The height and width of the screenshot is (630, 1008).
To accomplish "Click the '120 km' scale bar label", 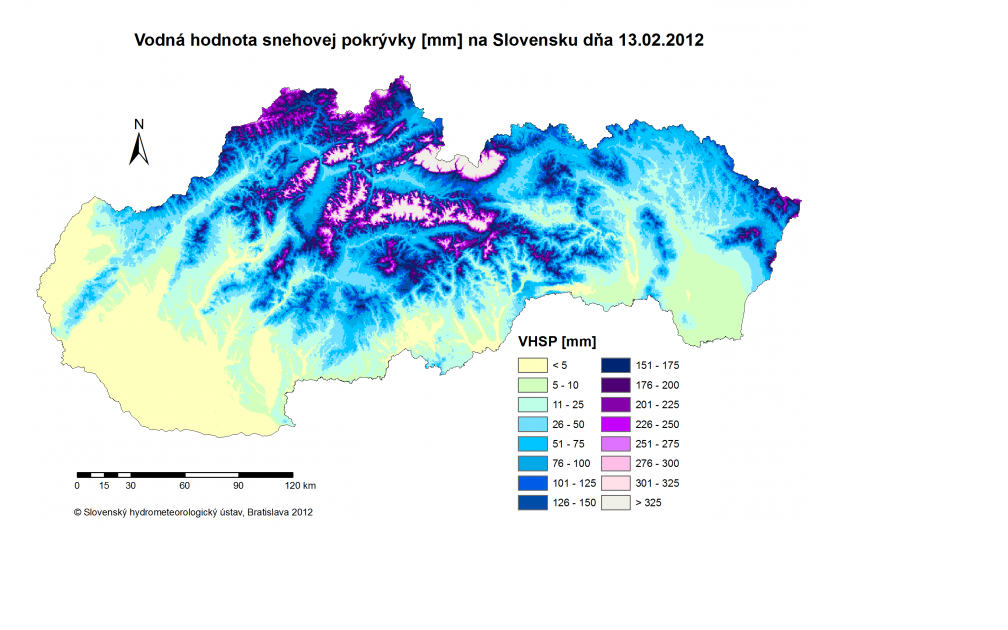I will (300, 486).
